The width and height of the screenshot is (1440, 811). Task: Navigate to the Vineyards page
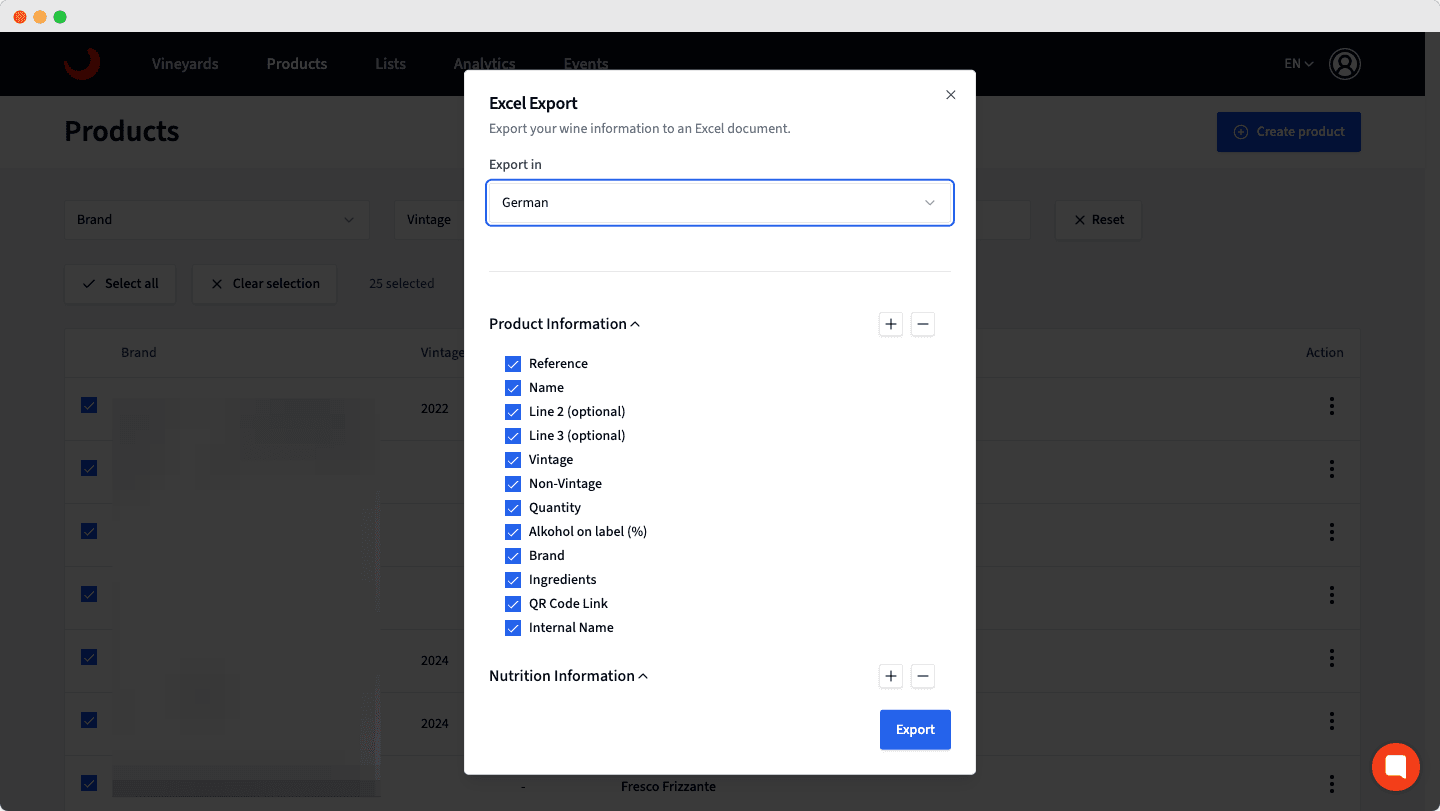point(184,63)
